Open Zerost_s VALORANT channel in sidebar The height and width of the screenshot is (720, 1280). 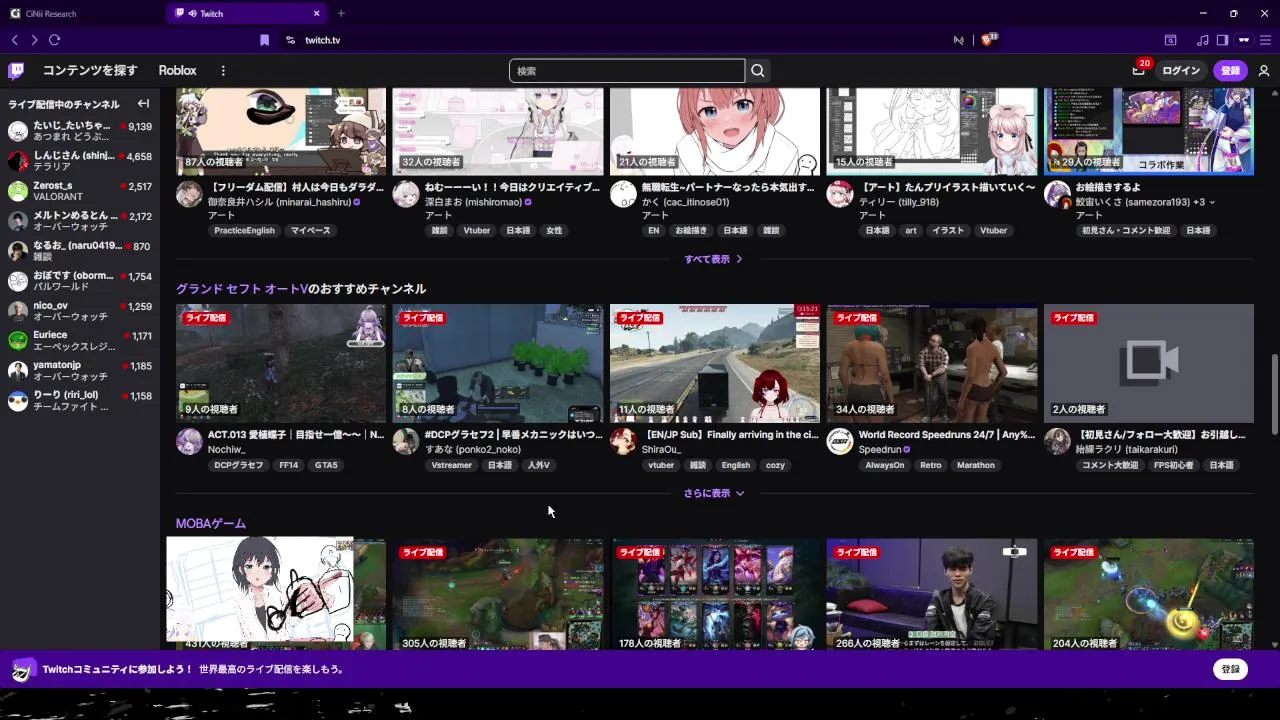click(80, 191)
